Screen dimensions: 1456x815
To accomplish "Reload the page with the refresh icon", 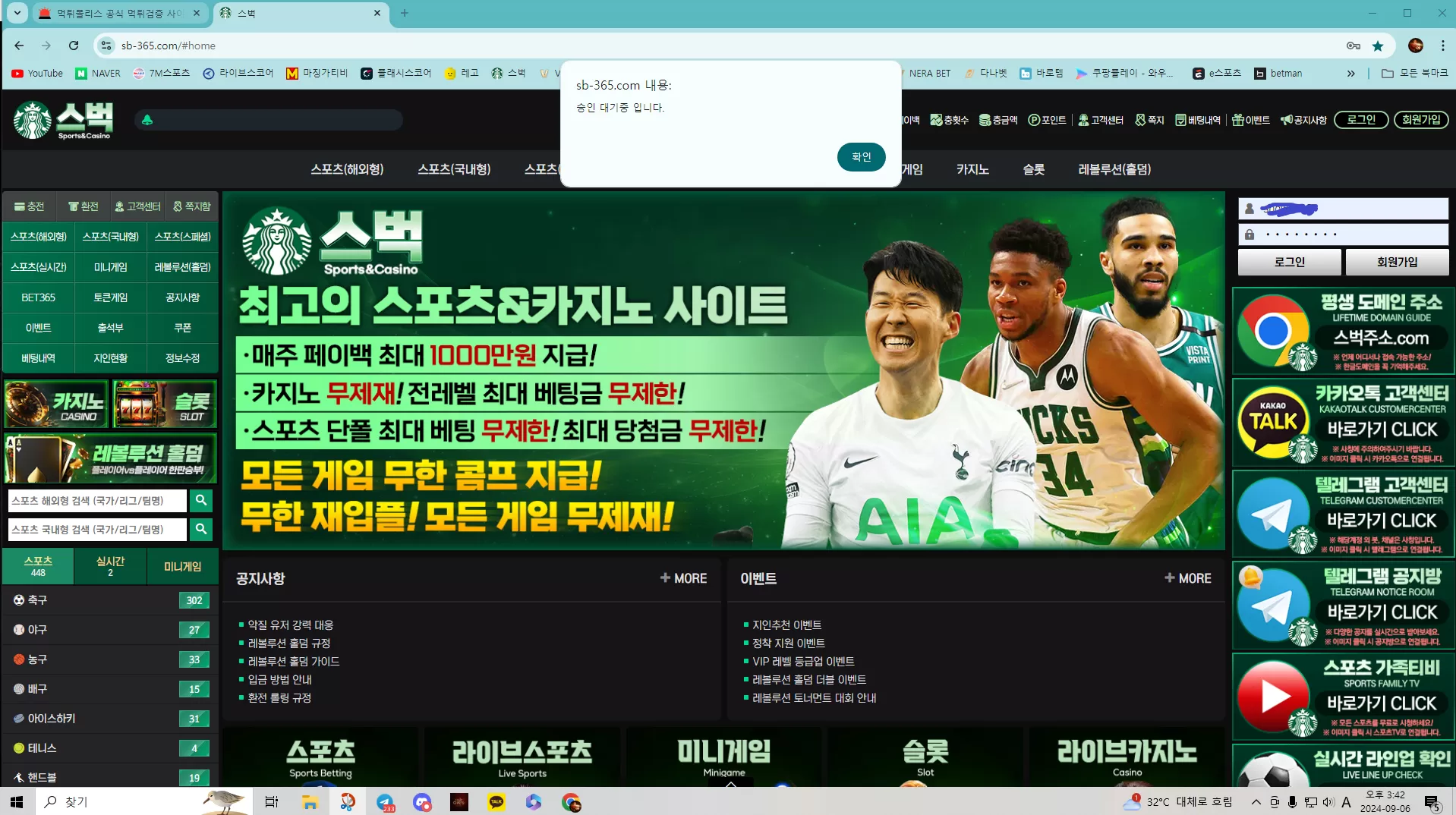I will (x=74, y=46).
